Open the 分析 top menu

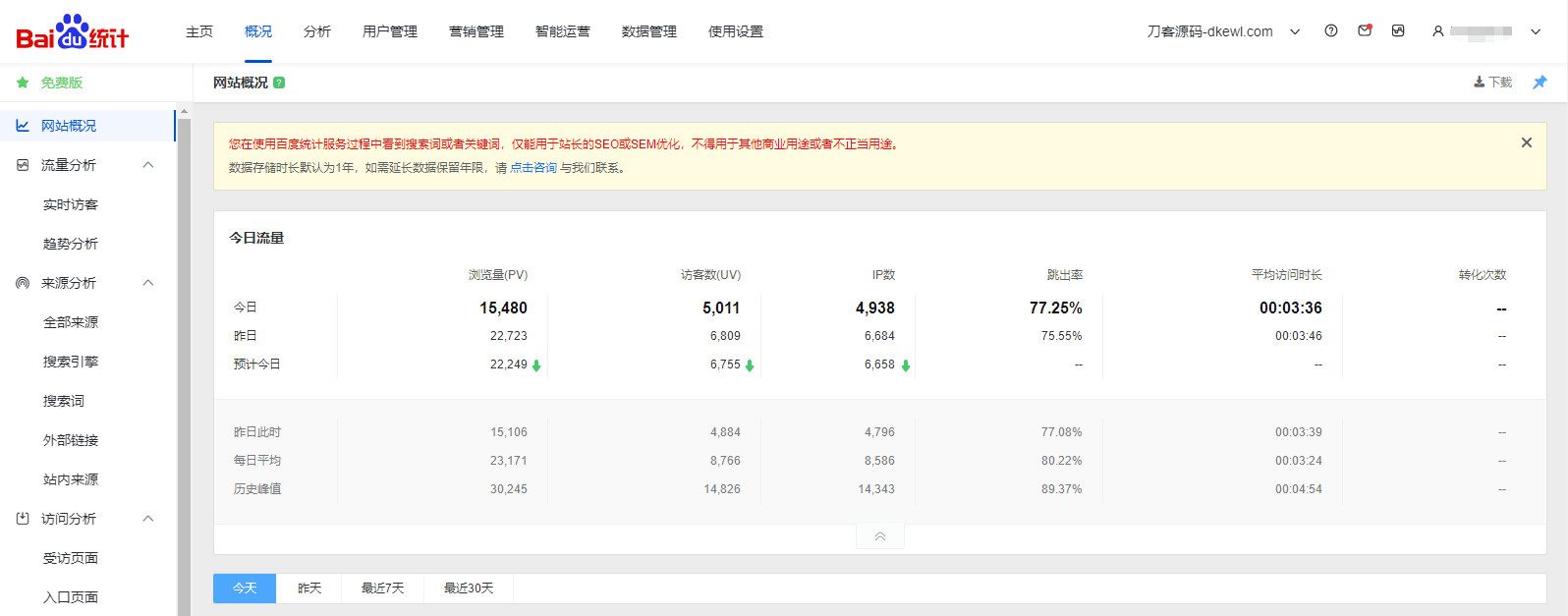pos(316,31)
